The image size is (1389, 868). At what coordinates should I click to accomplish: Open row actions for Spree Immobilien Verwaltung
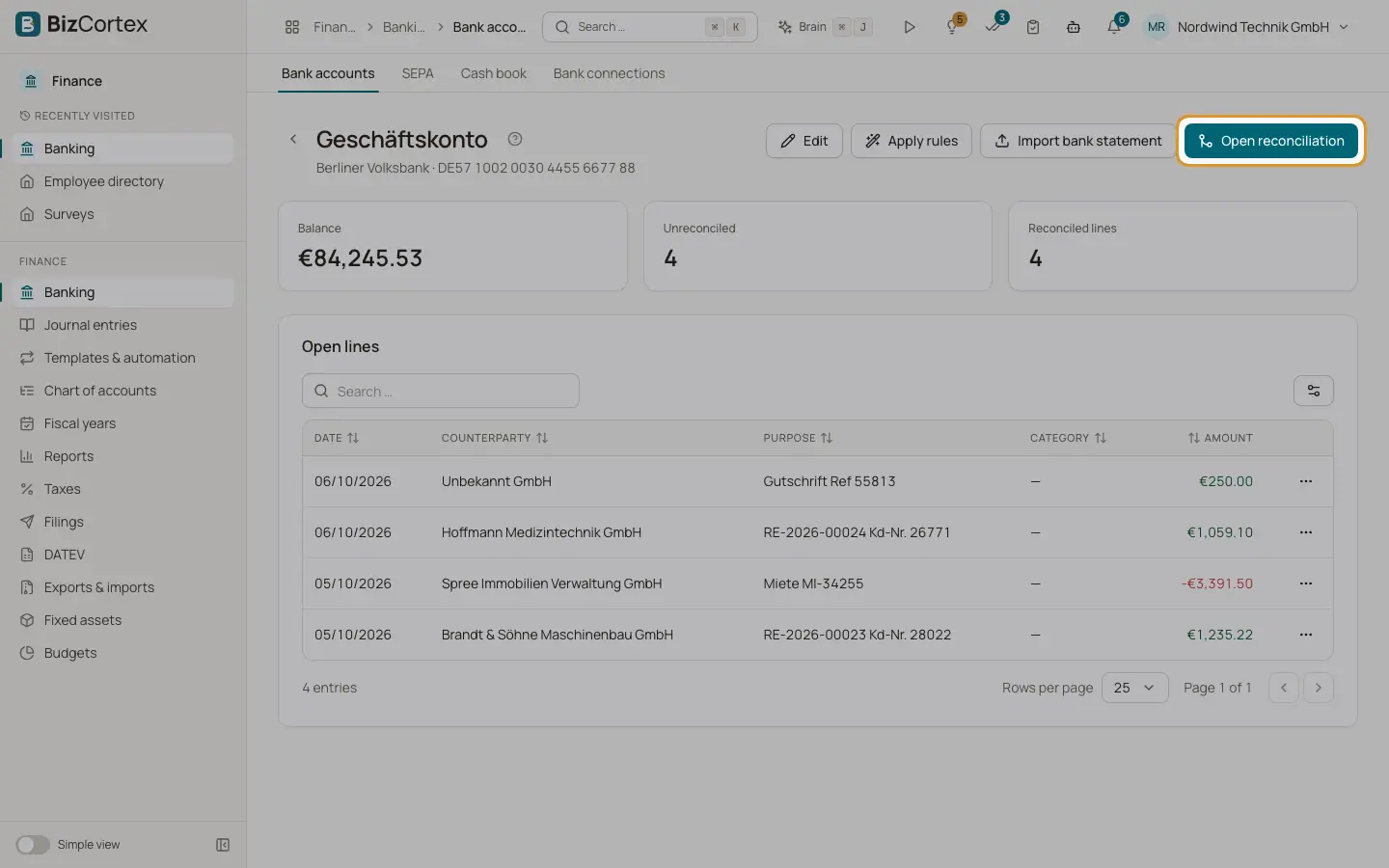click(1306, 583)
